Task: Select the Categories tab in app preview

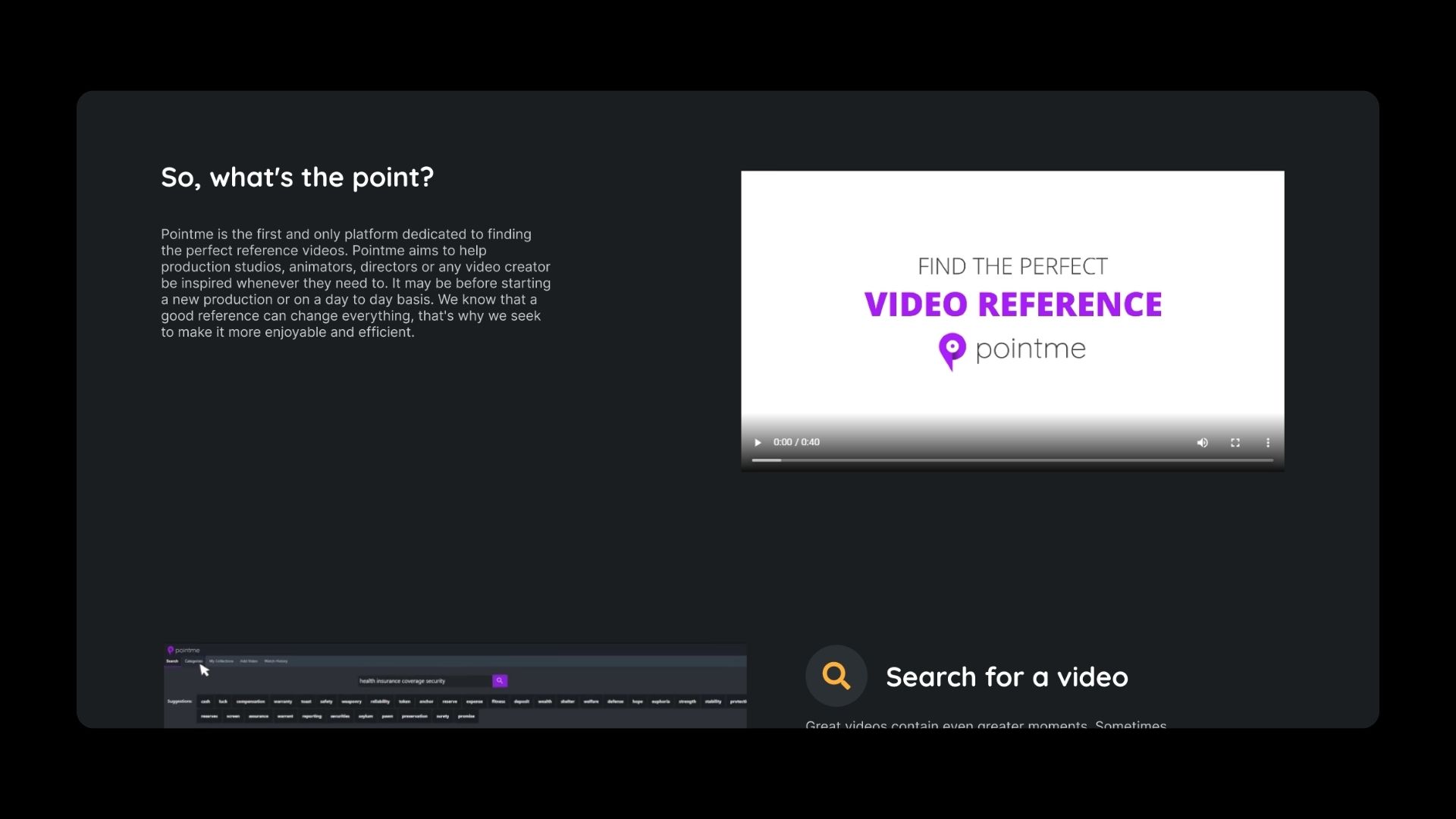Action: (193, 661)
